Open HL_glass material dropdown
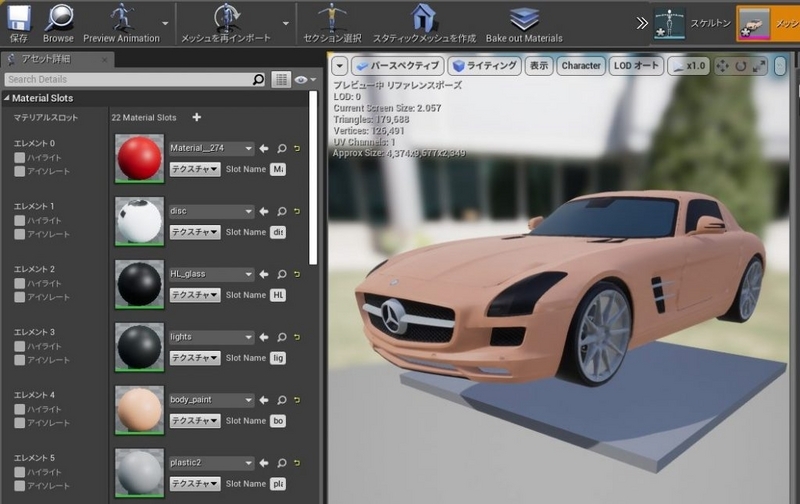 pyautogui.click(x=211, y=274)
